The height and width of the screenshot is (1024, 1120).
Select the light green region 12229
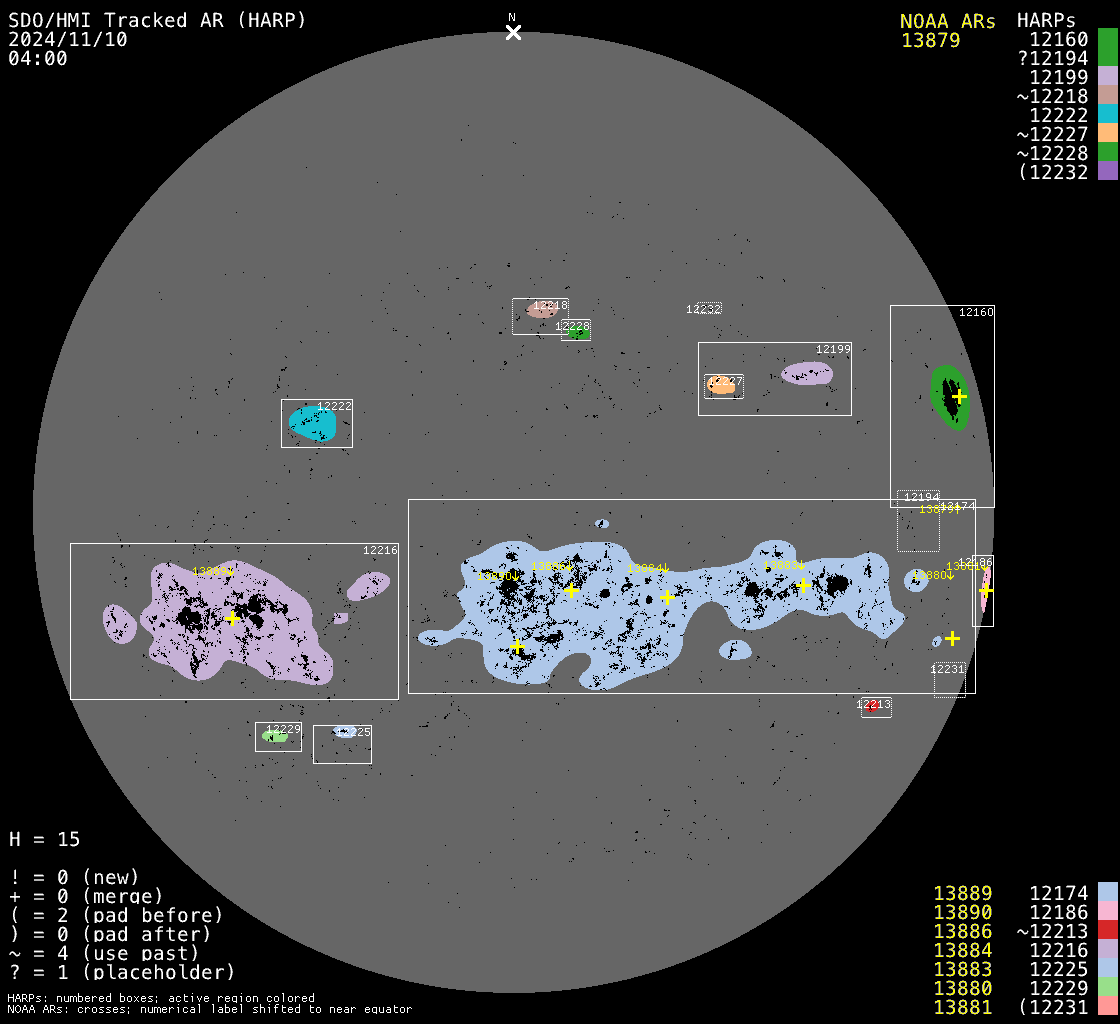273,737
